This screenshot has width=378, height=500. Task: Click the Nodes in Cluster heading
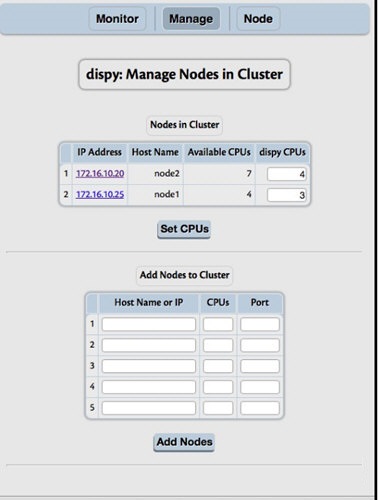(184, 125)
